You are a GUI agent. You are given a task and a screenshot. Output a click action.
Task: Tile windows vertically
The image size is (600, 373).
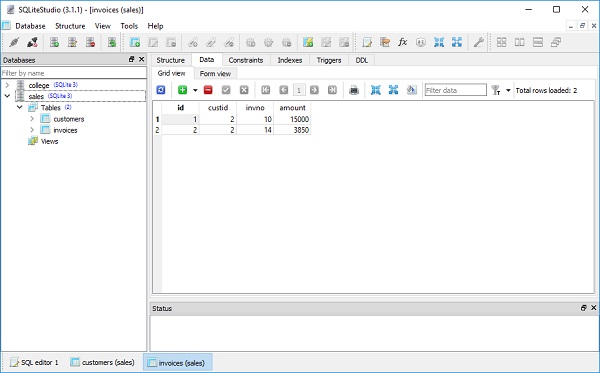pyautogui.click(x=538, y=42)
